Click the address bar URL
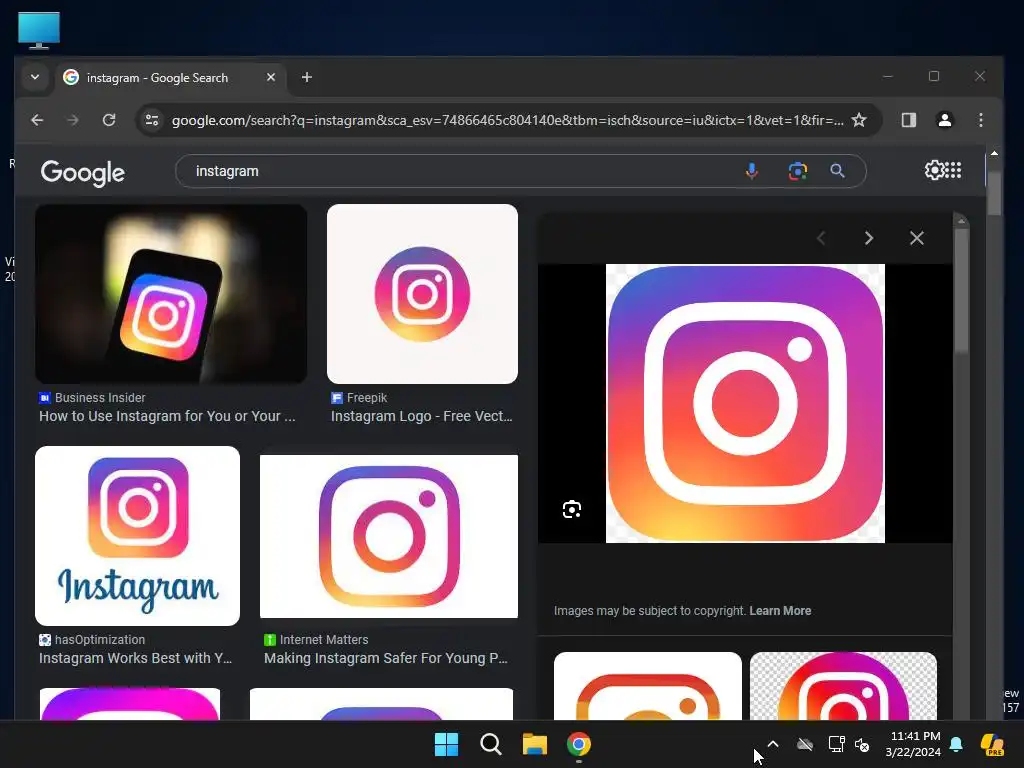 coord(507,120)
